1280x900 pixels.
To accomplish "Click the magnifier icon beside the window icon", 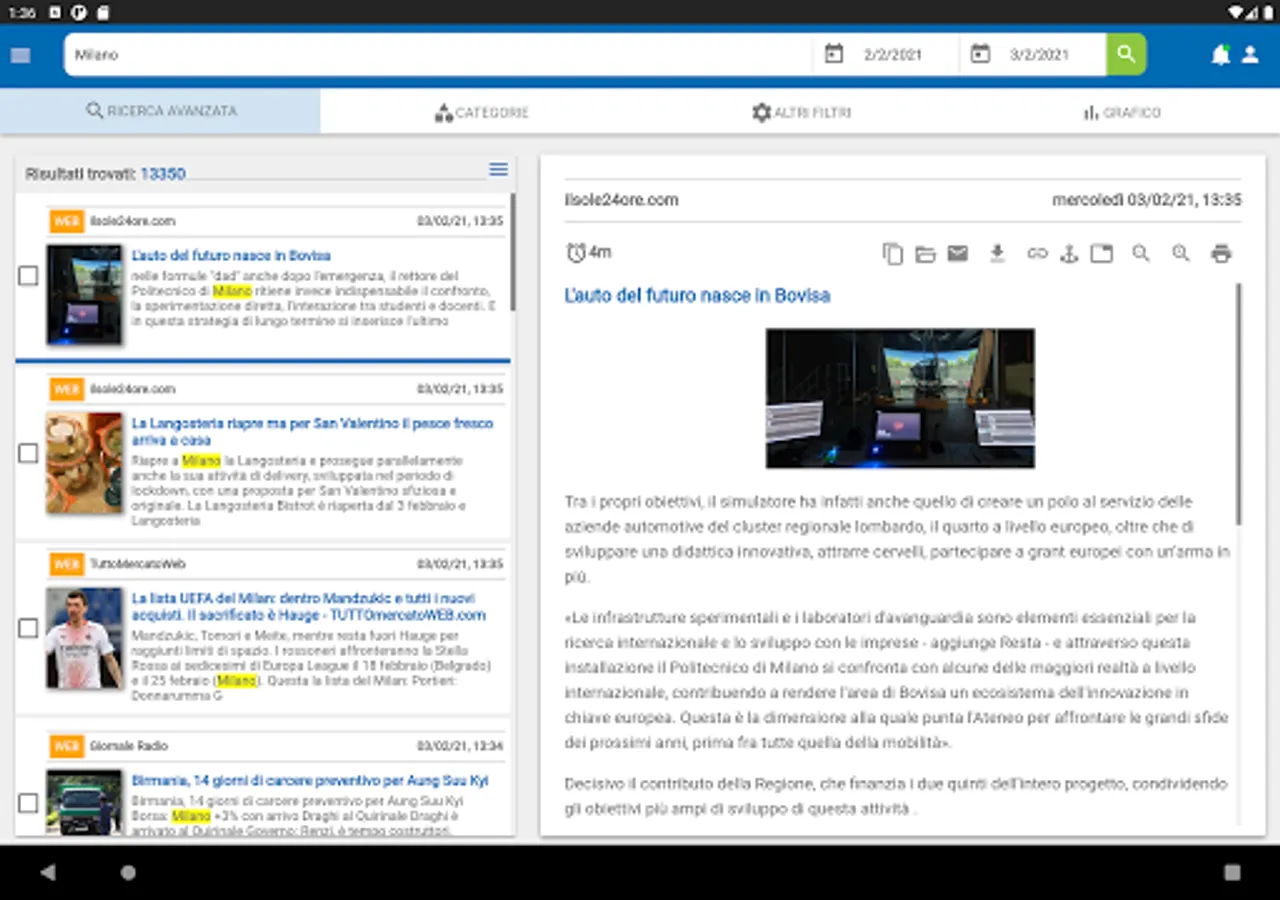I will [x=1141, y=254].
